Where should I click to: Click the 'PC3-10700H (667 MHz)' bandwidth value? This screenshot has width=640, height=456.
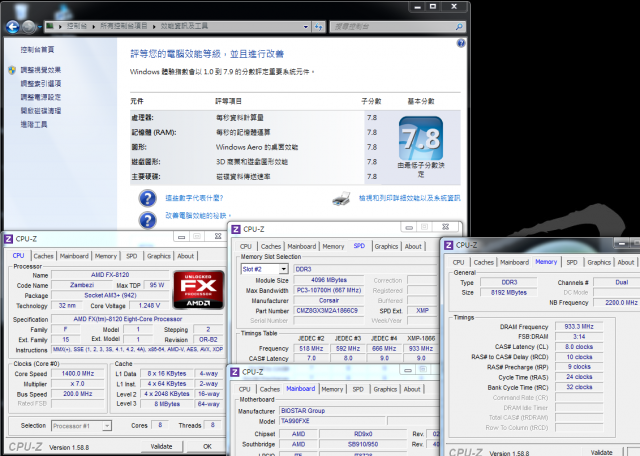coord(329,290)
